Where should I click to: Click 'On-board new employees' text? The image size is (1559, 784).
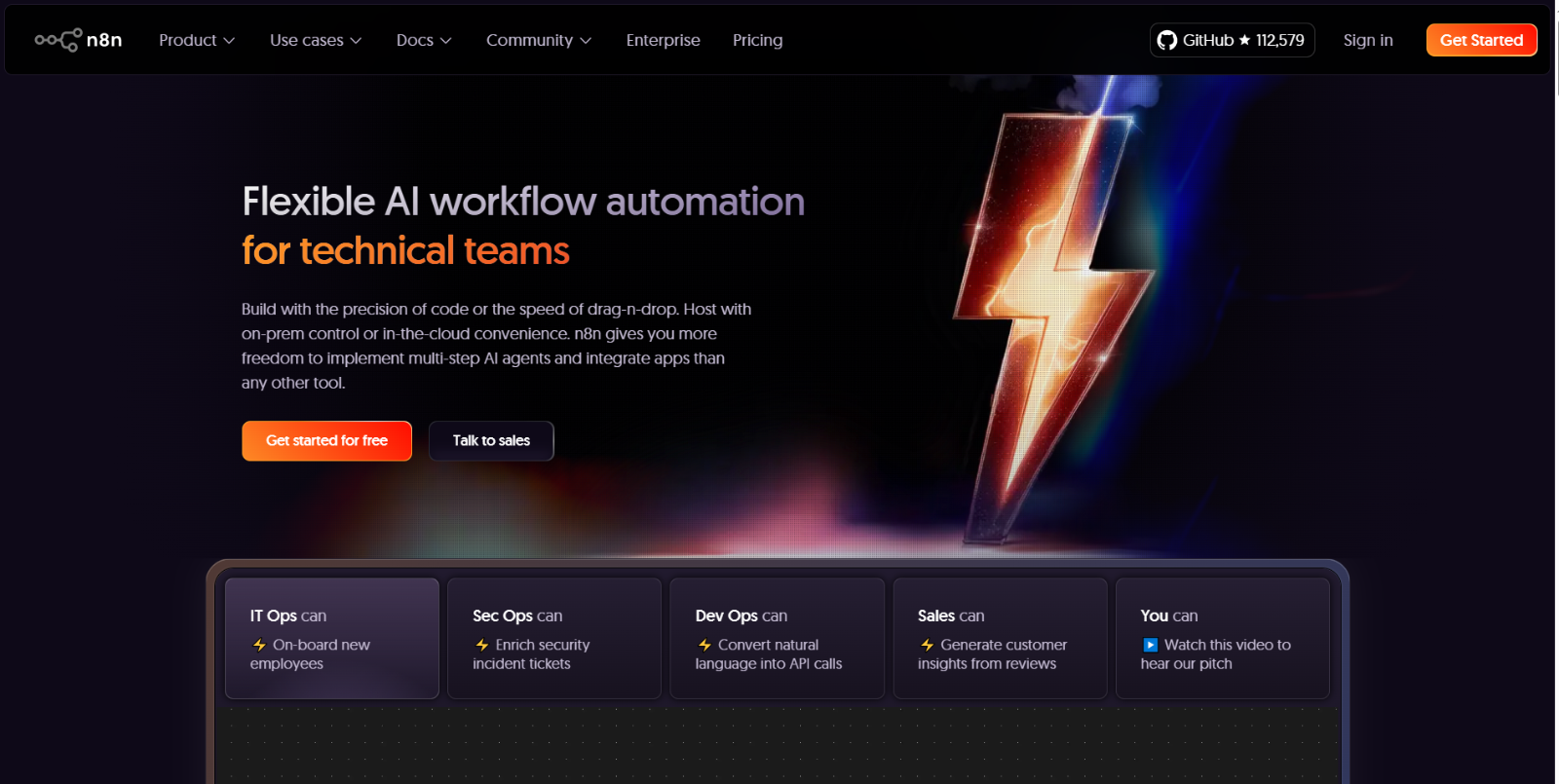pyautogui.click(x=310, y=653)
